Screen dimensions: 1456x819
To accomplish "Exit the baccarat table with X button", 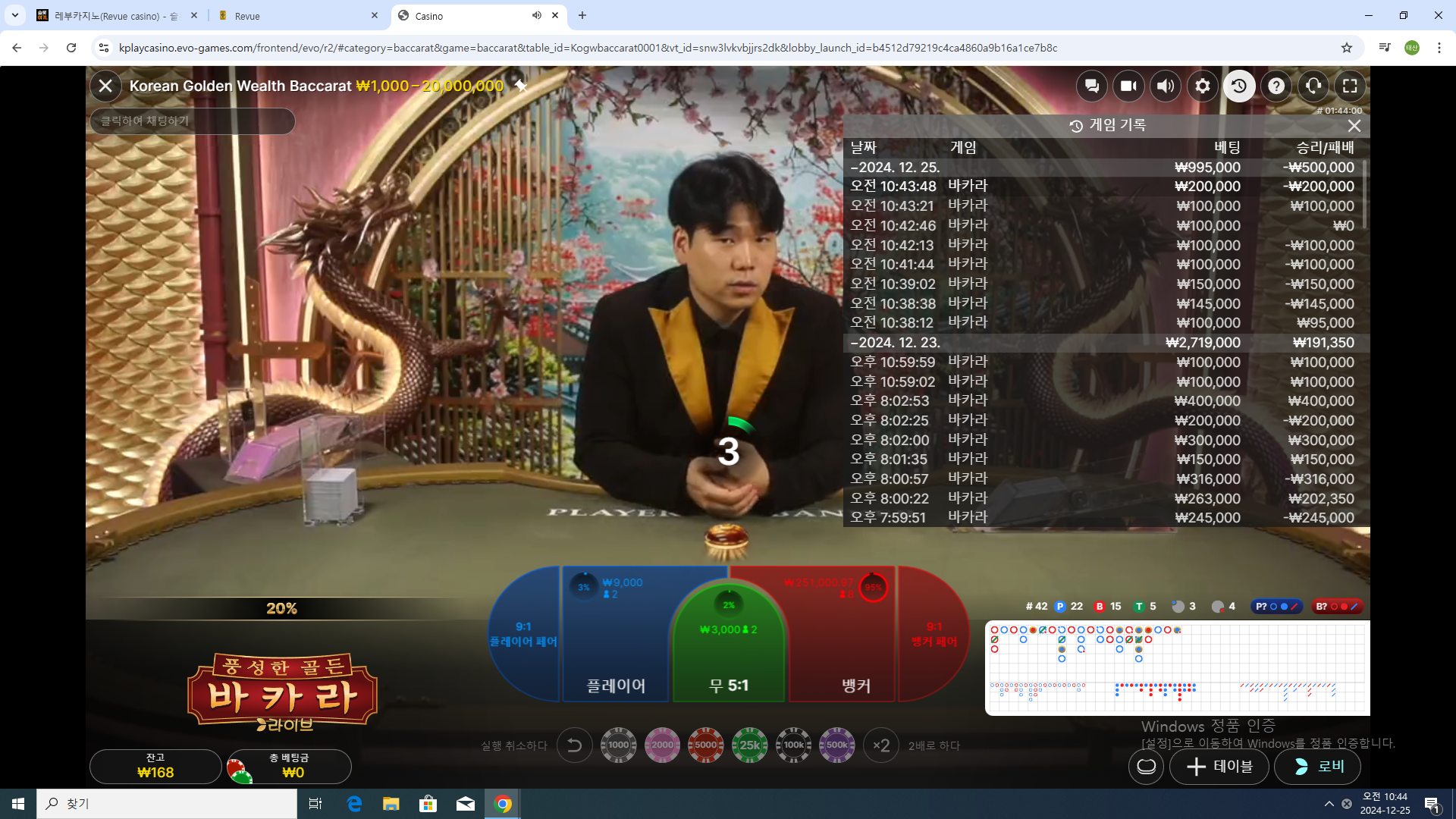I will pyautogui.click(x=105, y=86).
